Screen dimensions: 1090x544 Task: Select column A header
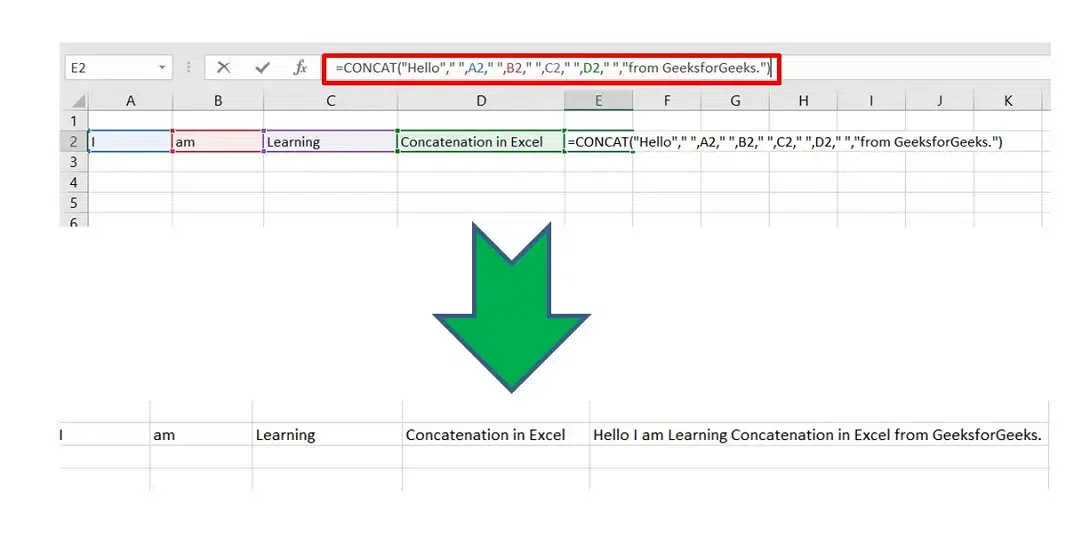point(130,101)
